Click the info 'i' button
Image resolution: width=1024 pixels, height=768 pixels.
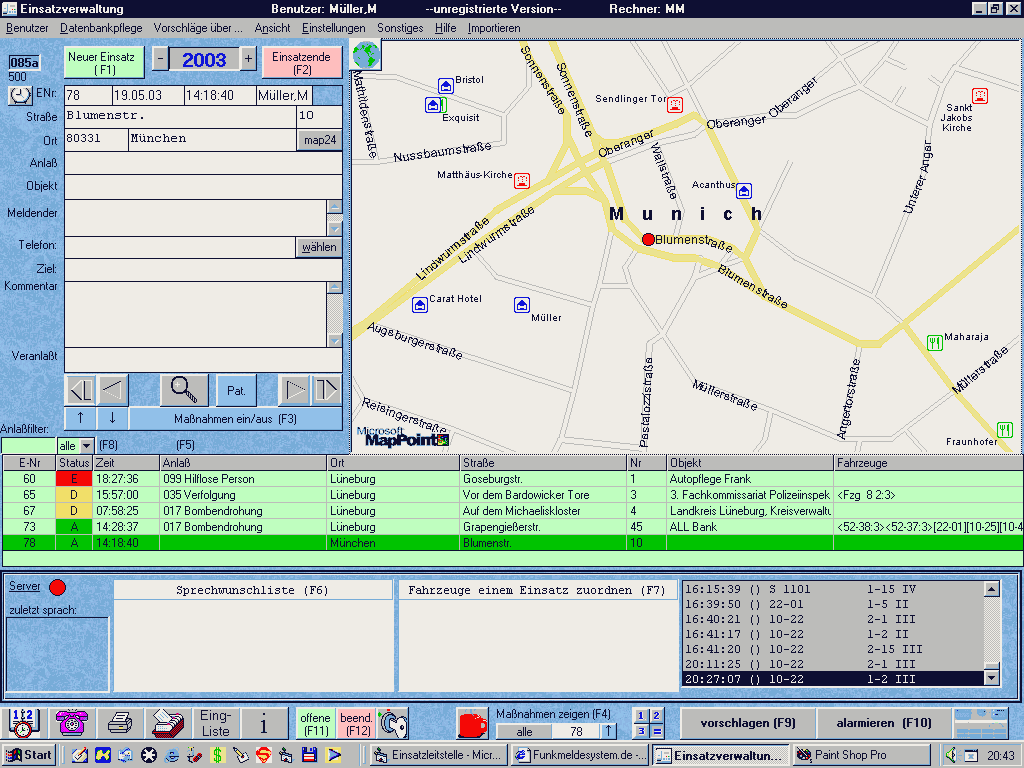tap(265, 723)
